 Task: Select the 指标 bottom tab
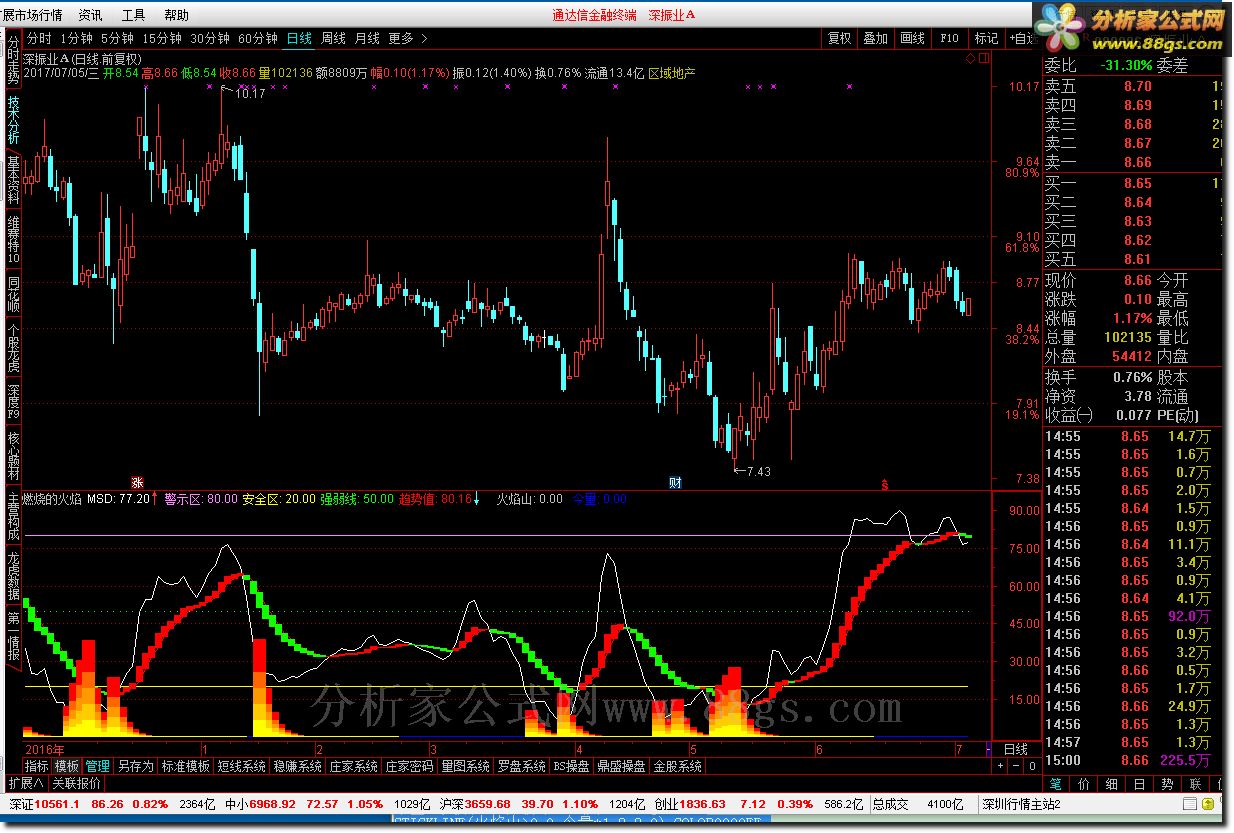pyautogui.click(x=36, y=767)
